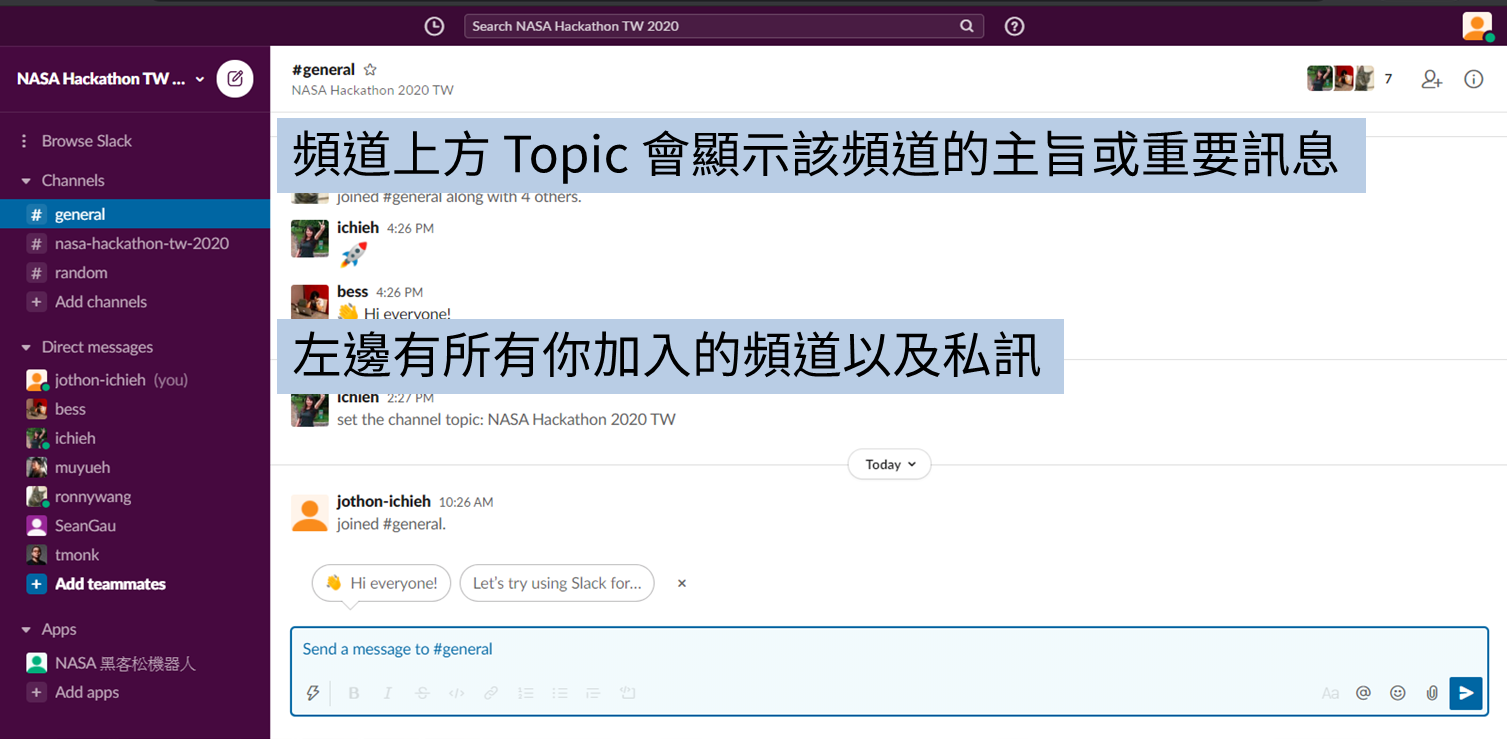Show channel details info icon
The image size is (1507, 739).
pyautogui.click(x=1474, y=79)
